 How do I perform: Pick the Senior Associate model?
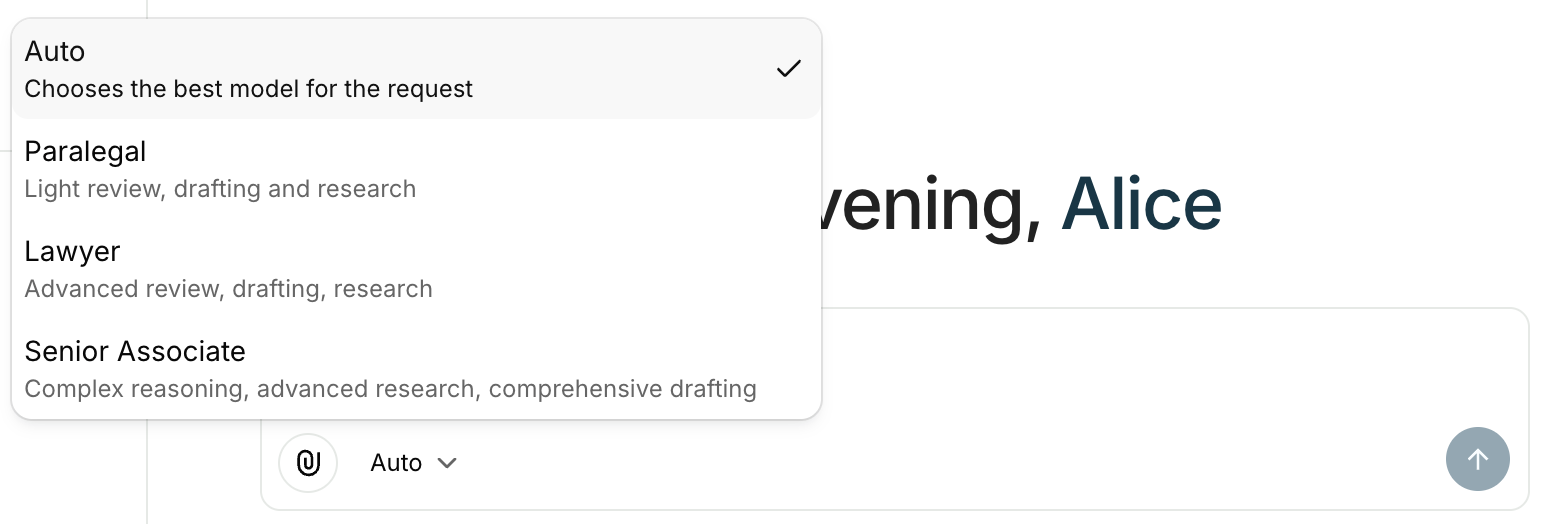(x=135, y=352)
